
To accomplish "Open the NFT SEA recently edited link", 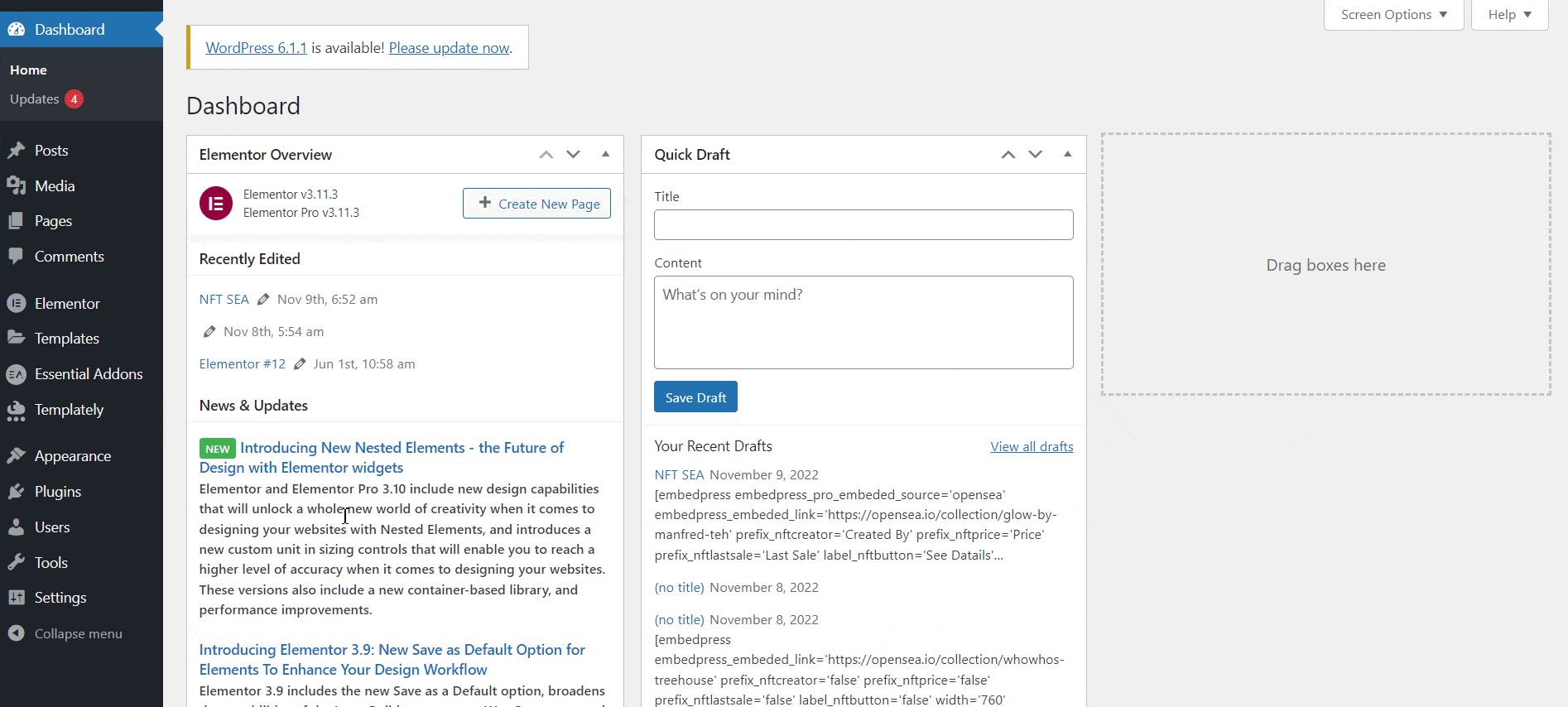I will [224, 299].
